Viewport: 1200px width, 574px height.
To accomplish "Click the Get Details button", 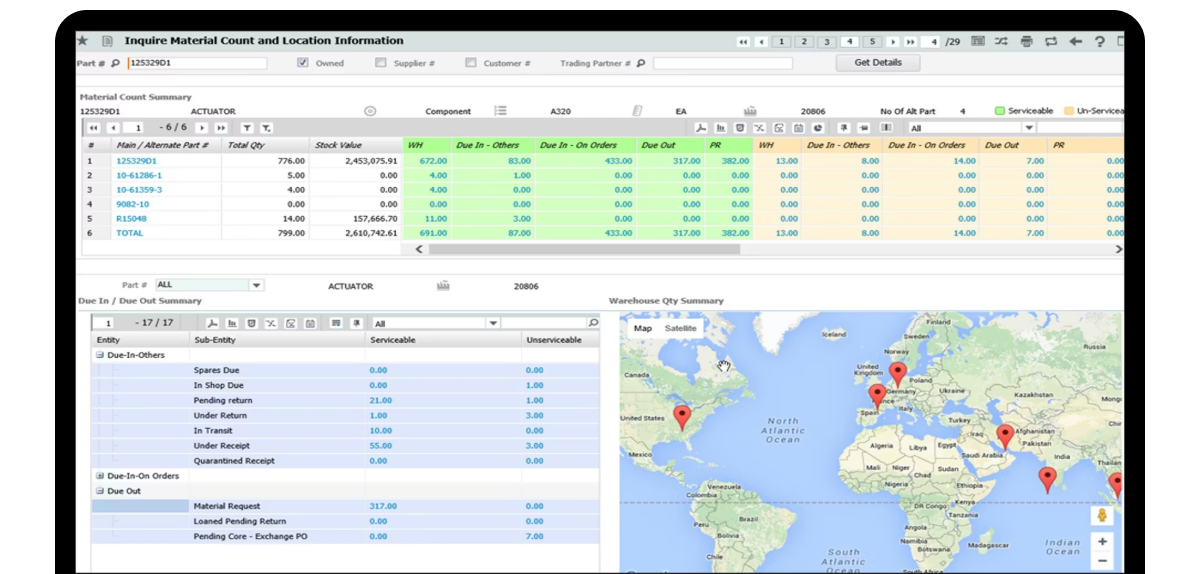I will [x=878, y=62].
